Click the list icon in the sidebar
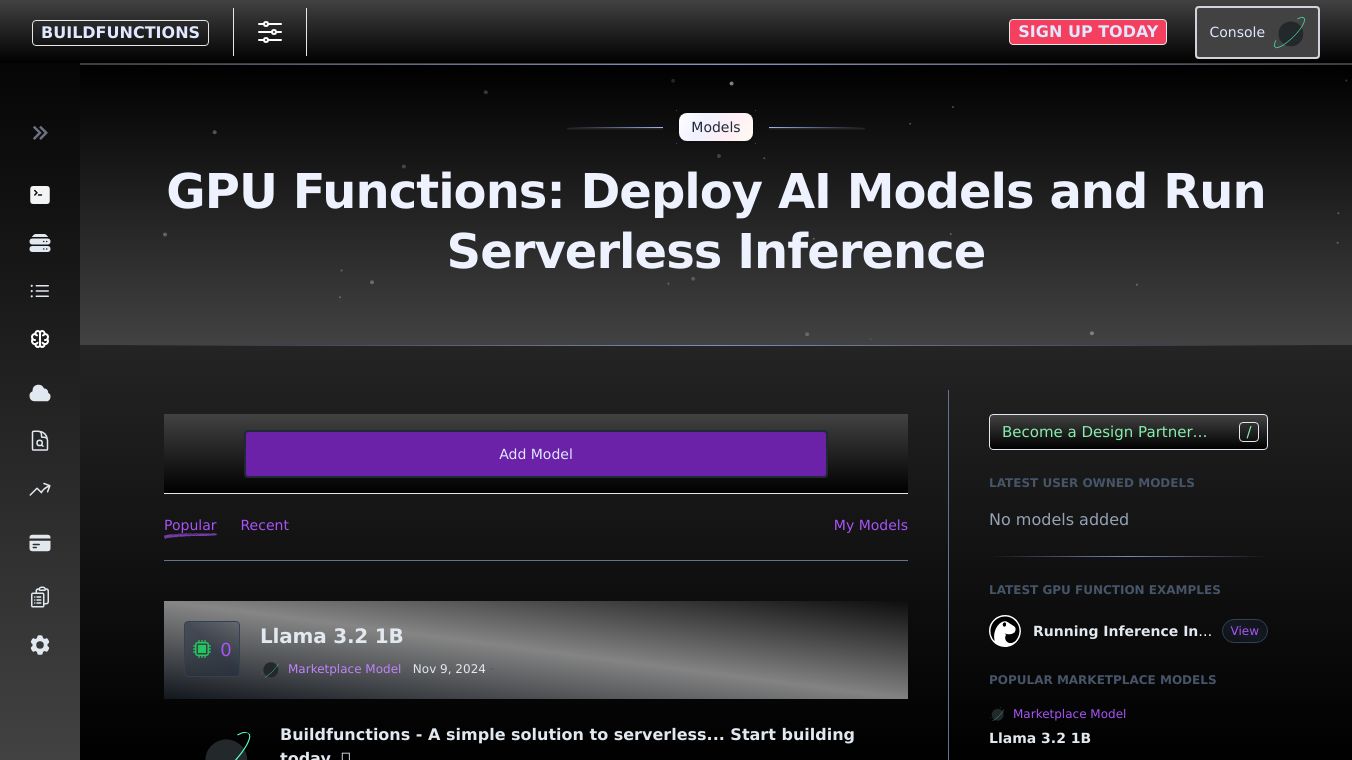This screenshot has width=1352, height=760. pyautogui.click(x=40, y=291)
